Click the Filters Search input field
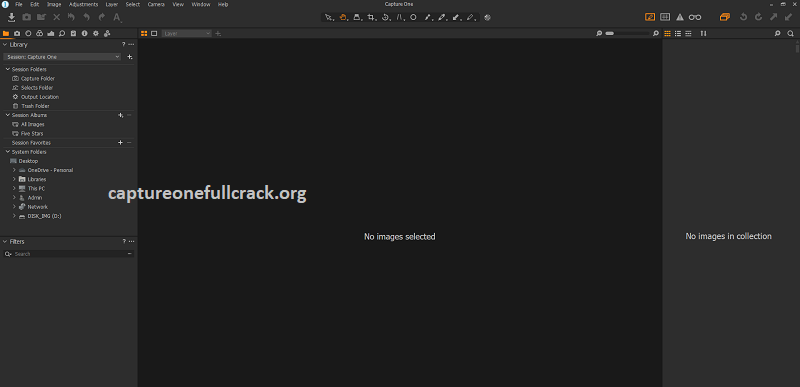Screen dimensions: 800x387 [69, 254]
